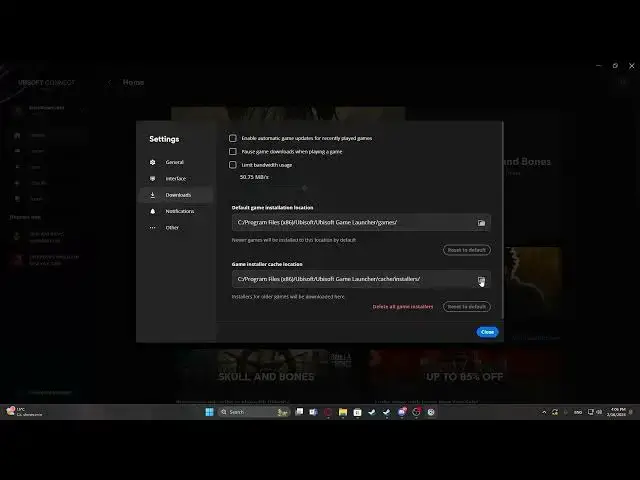Viewport: 640px width, 480px height.
Task: Browse for game installer cache folder
Action: (x=482, y=280)
